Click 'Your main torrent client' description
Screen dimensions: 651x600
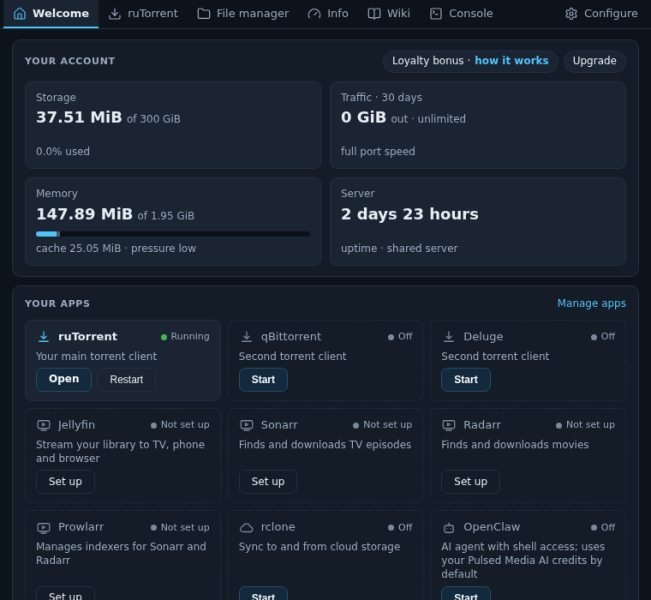[x=96, y=356]
